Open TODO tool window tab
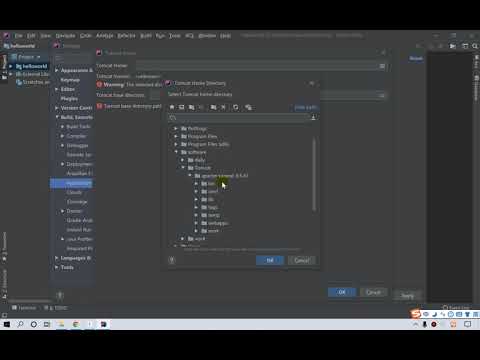This screenshot has height=360, width=480. [56, 308]
